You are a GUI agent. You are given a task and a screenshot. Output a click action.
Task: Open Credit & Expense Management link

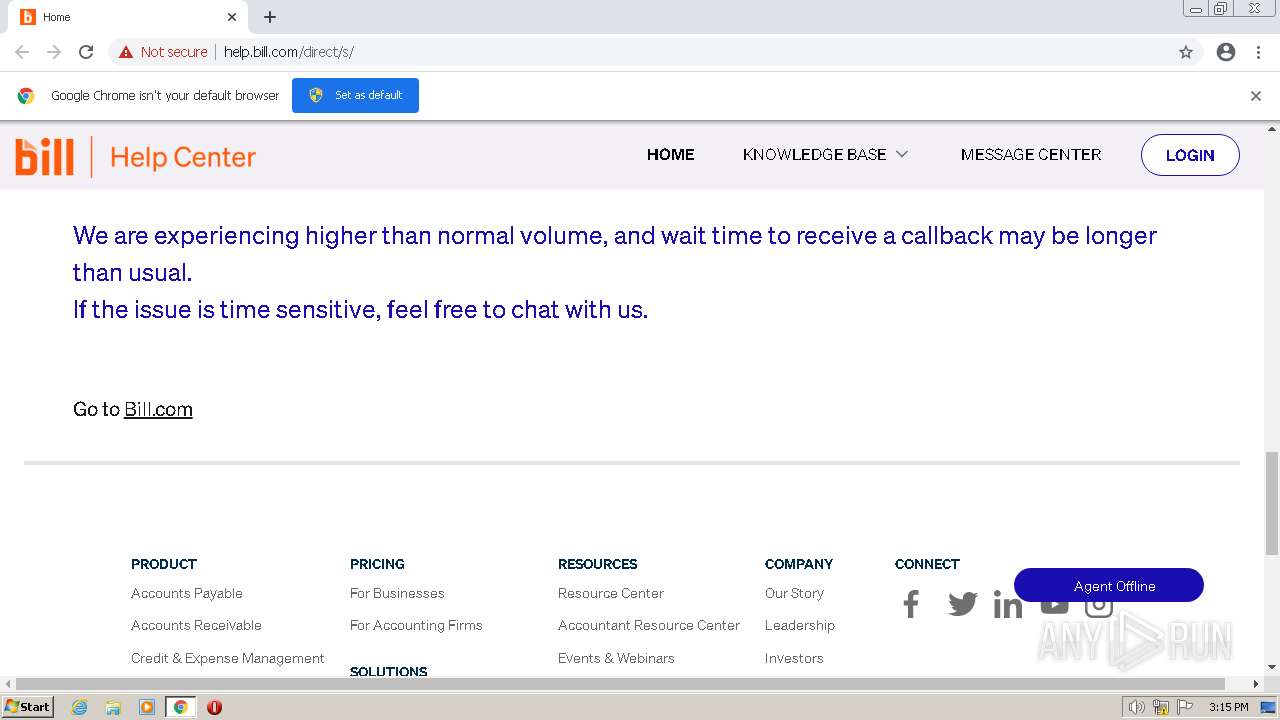point(228,658)
